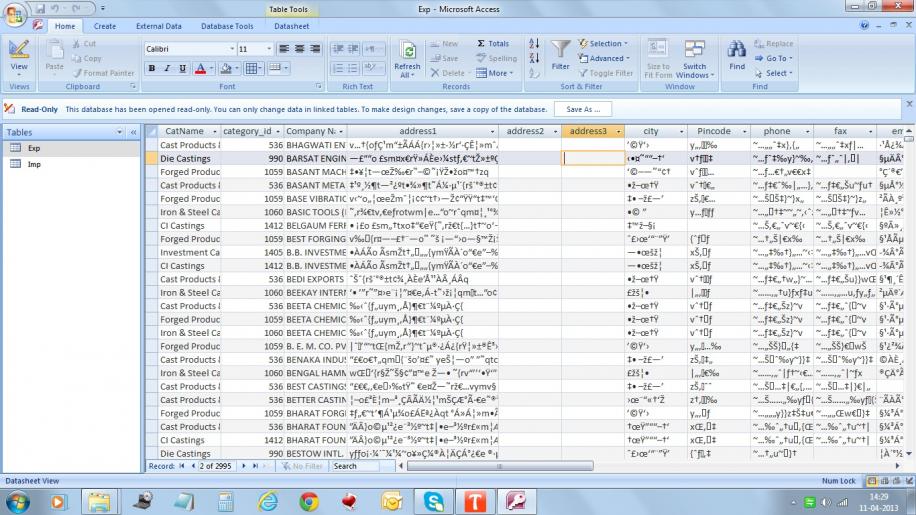Open gridlines button

[252, 68]
